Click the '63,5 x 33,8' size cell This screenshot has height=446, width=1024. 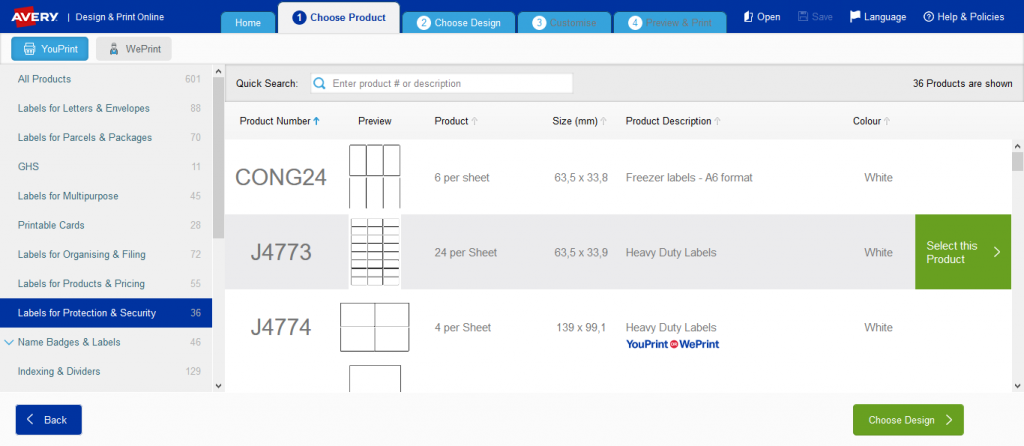[x=581, y=177]
